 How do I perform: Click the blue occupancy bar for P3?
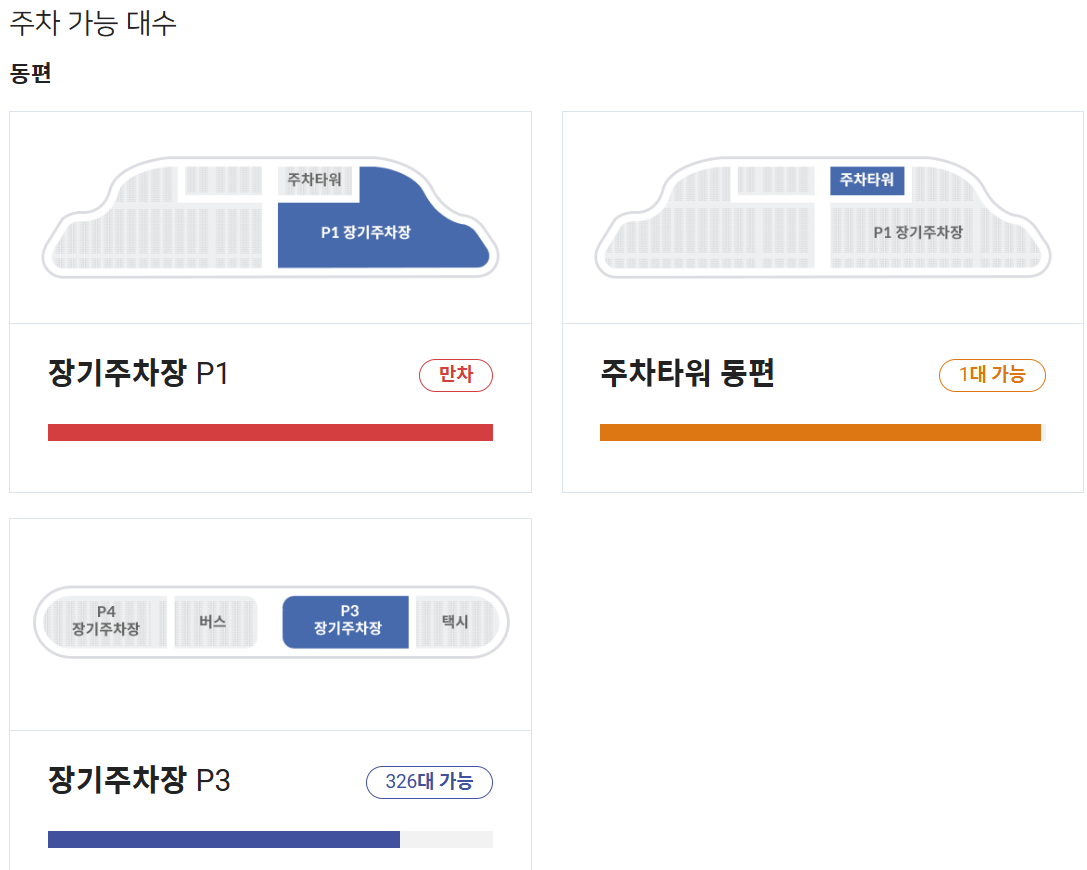pyautogui.click(x=224, y=839)
